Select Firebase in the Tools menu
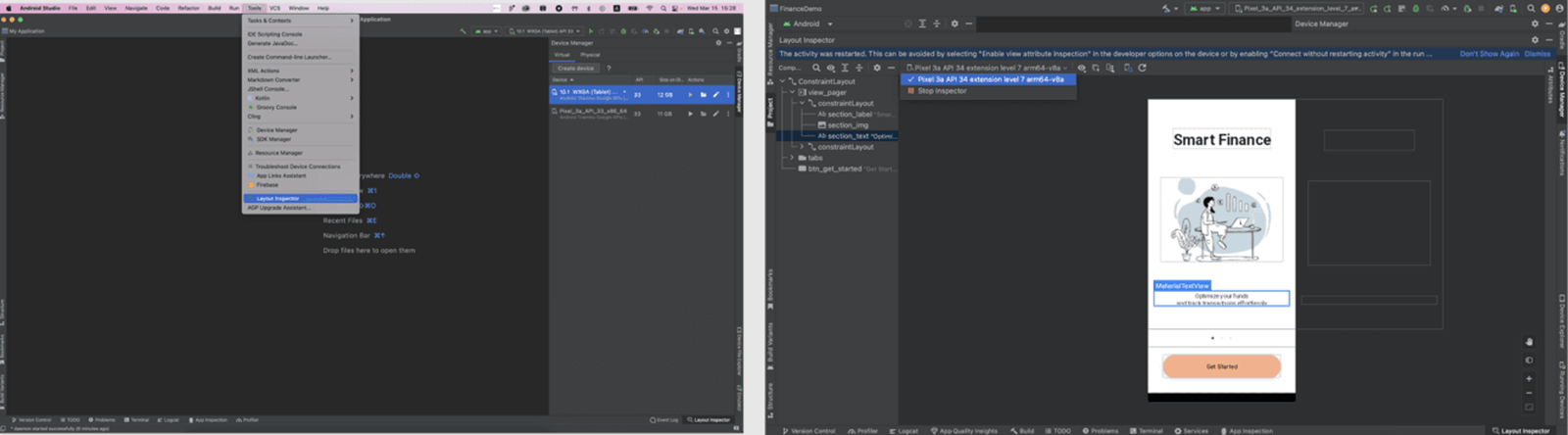 [x=300, y=184]
